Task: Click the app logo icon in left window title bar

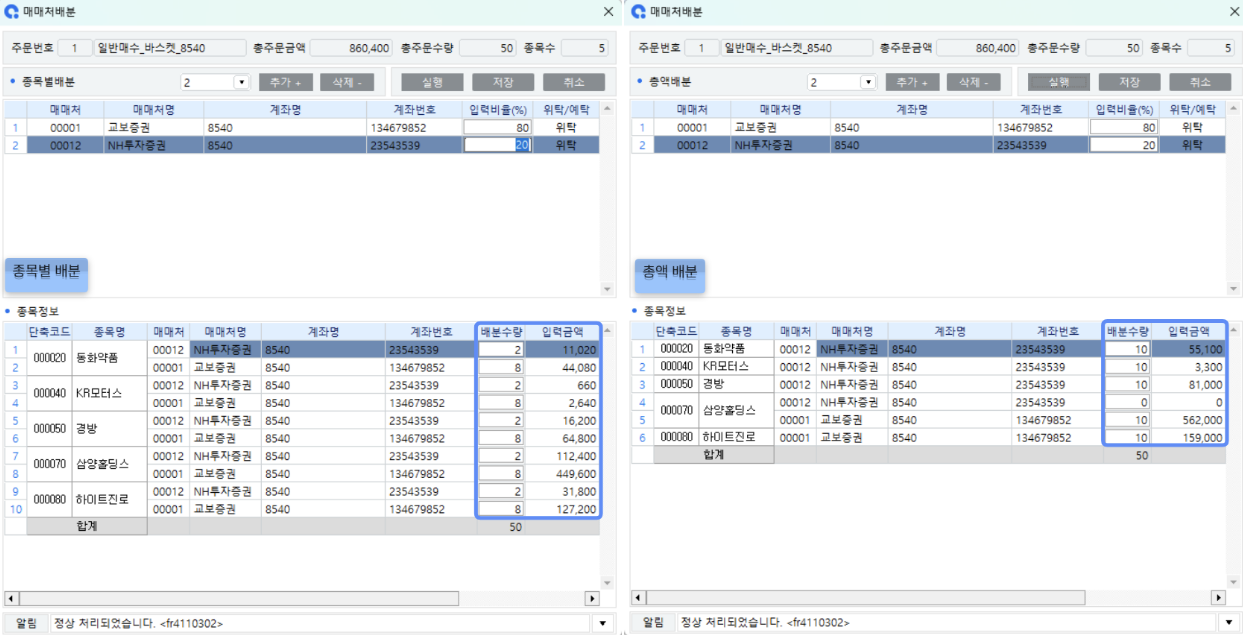Action: tap(12, 12)
